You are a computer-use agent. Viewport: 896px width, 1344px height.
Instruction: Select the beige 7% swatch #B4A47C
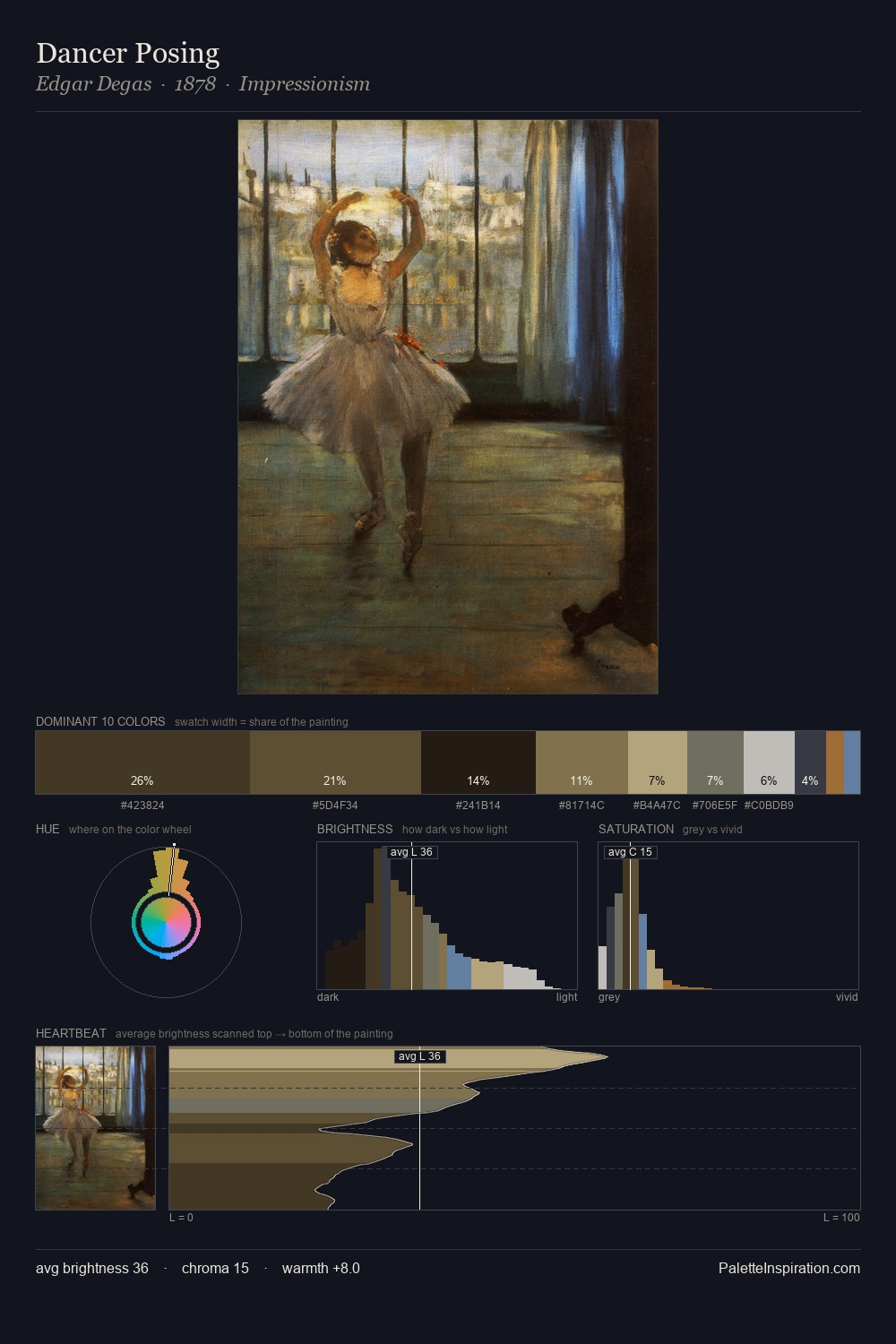pos(658,762)
